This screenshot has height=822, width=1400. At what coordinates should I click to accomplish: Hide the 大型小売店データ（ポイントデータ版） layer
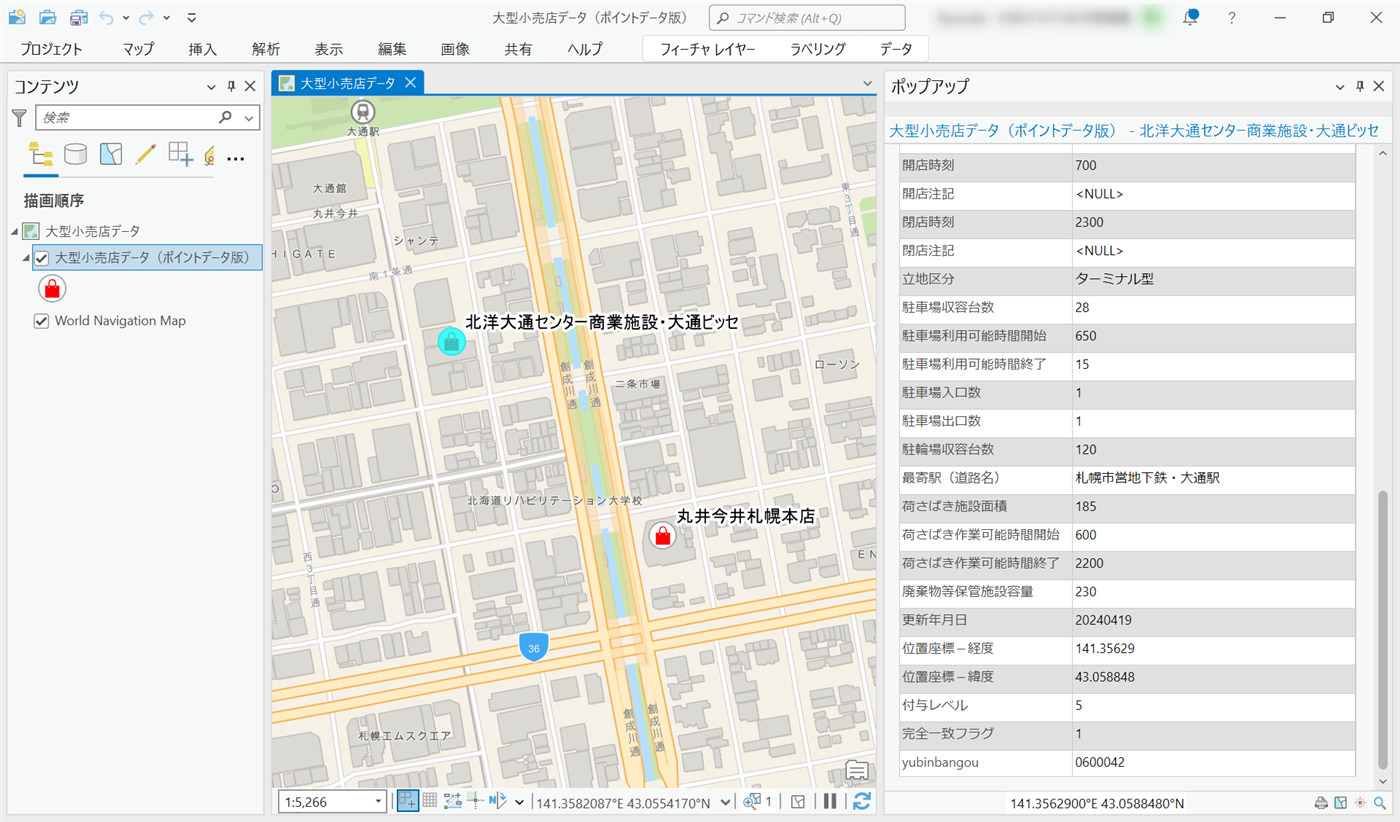point(42,258)
